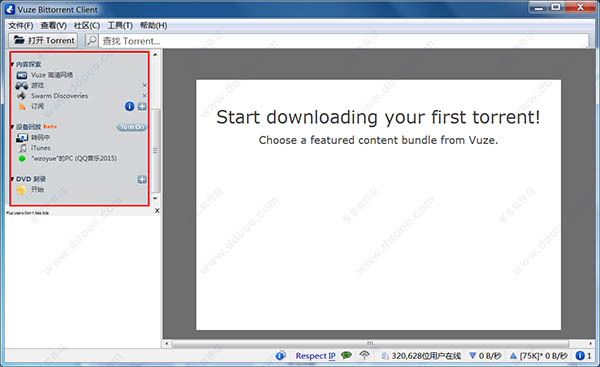The height and width of the screenshot is (367, 600).
Task: Click the wireless signal status icon
Action: point(365,356)
